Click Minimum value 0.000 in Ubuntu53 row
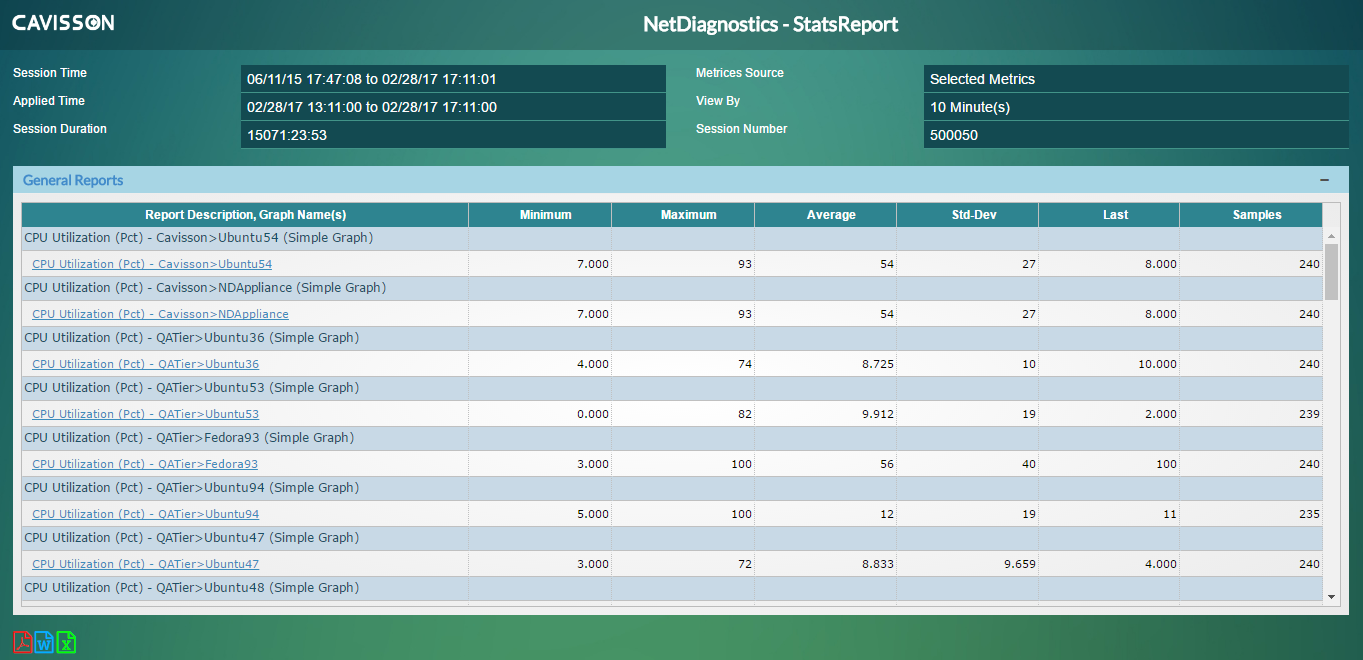The image size is (1363, 660). coord(593,414)
